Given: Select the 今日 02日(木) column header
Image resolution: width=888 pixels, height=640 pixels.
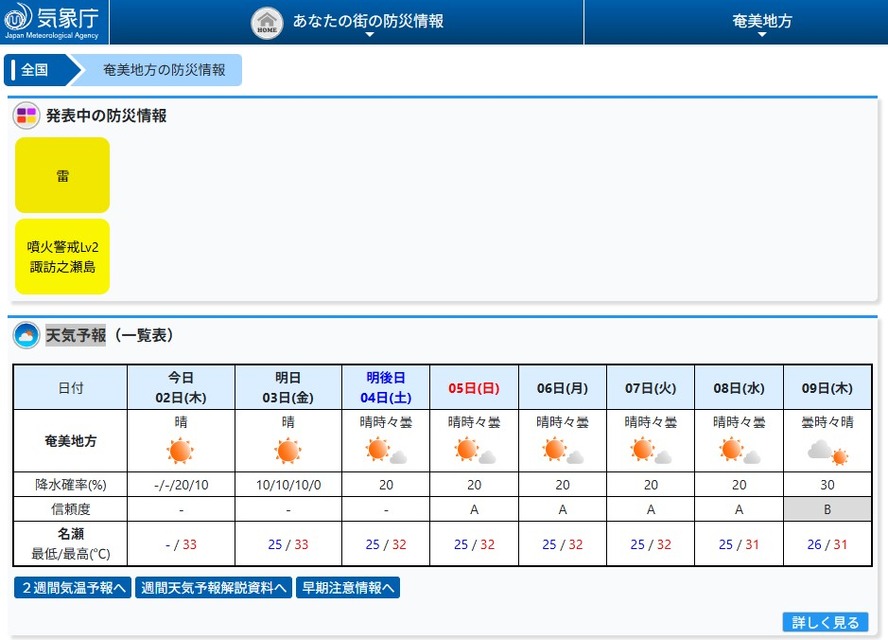Looking at the screenshot, I should (181, 387).
